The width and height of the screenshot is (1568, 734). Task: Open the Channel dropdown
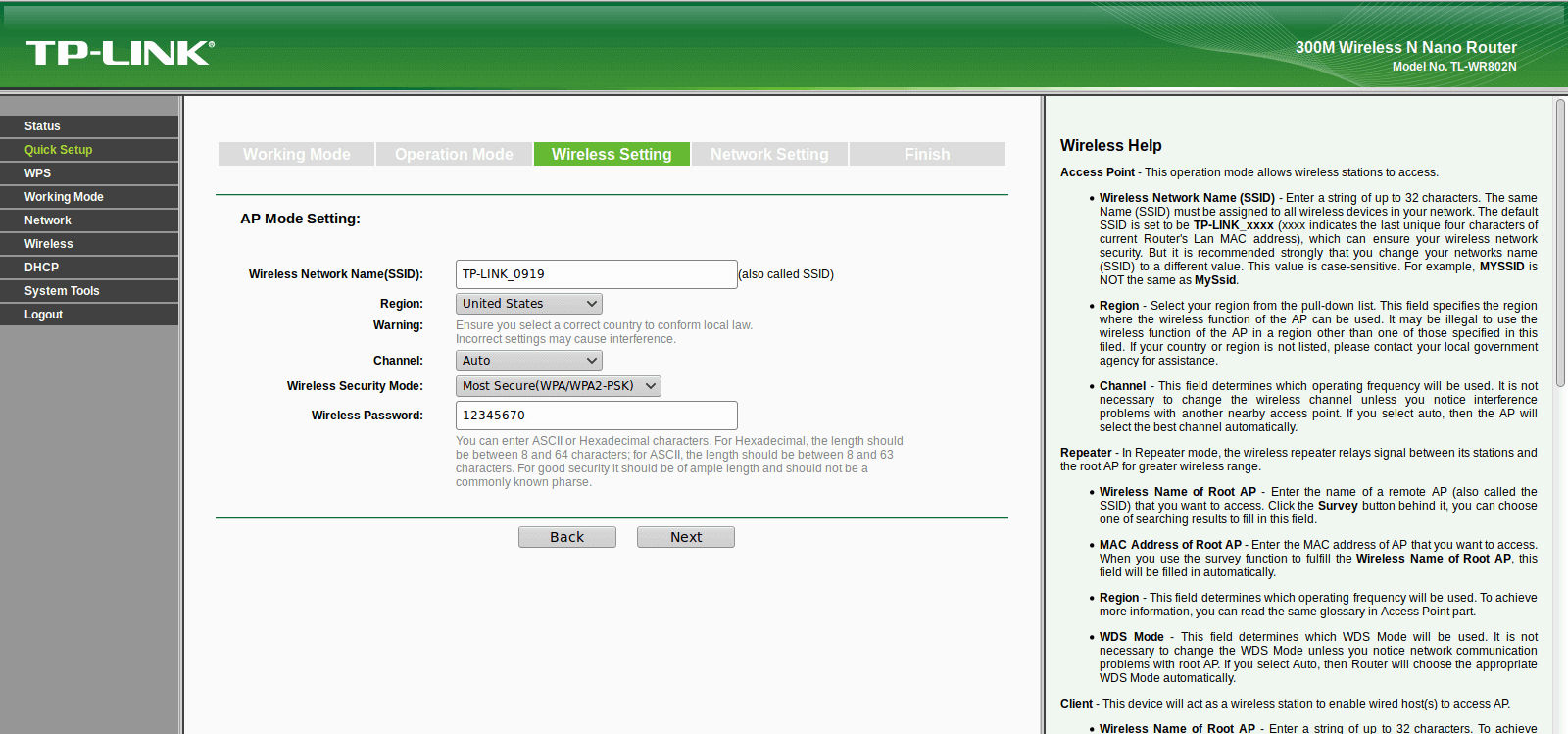point(529,361)
